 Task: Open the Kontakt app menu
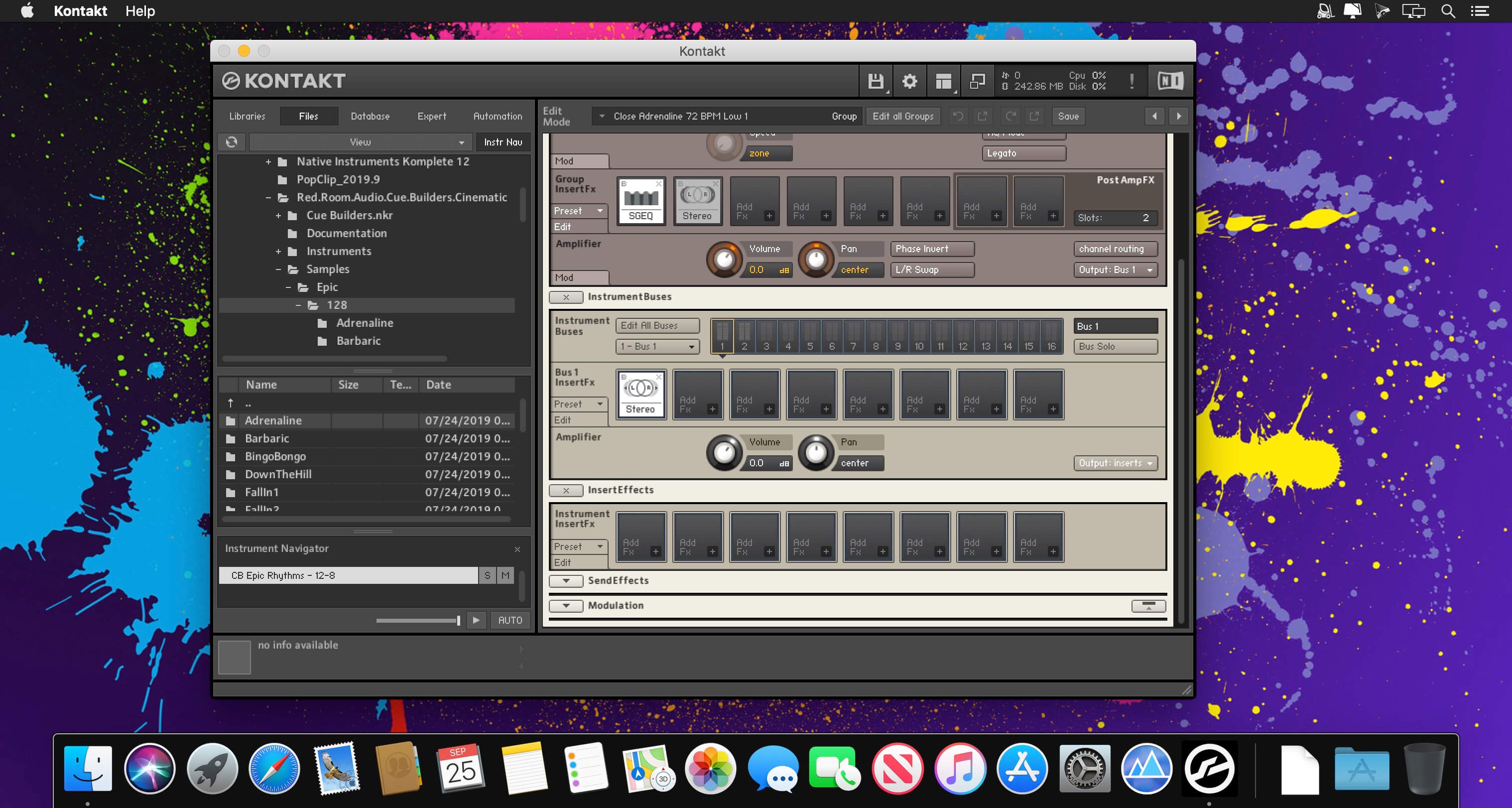click(x=80, y=11)
